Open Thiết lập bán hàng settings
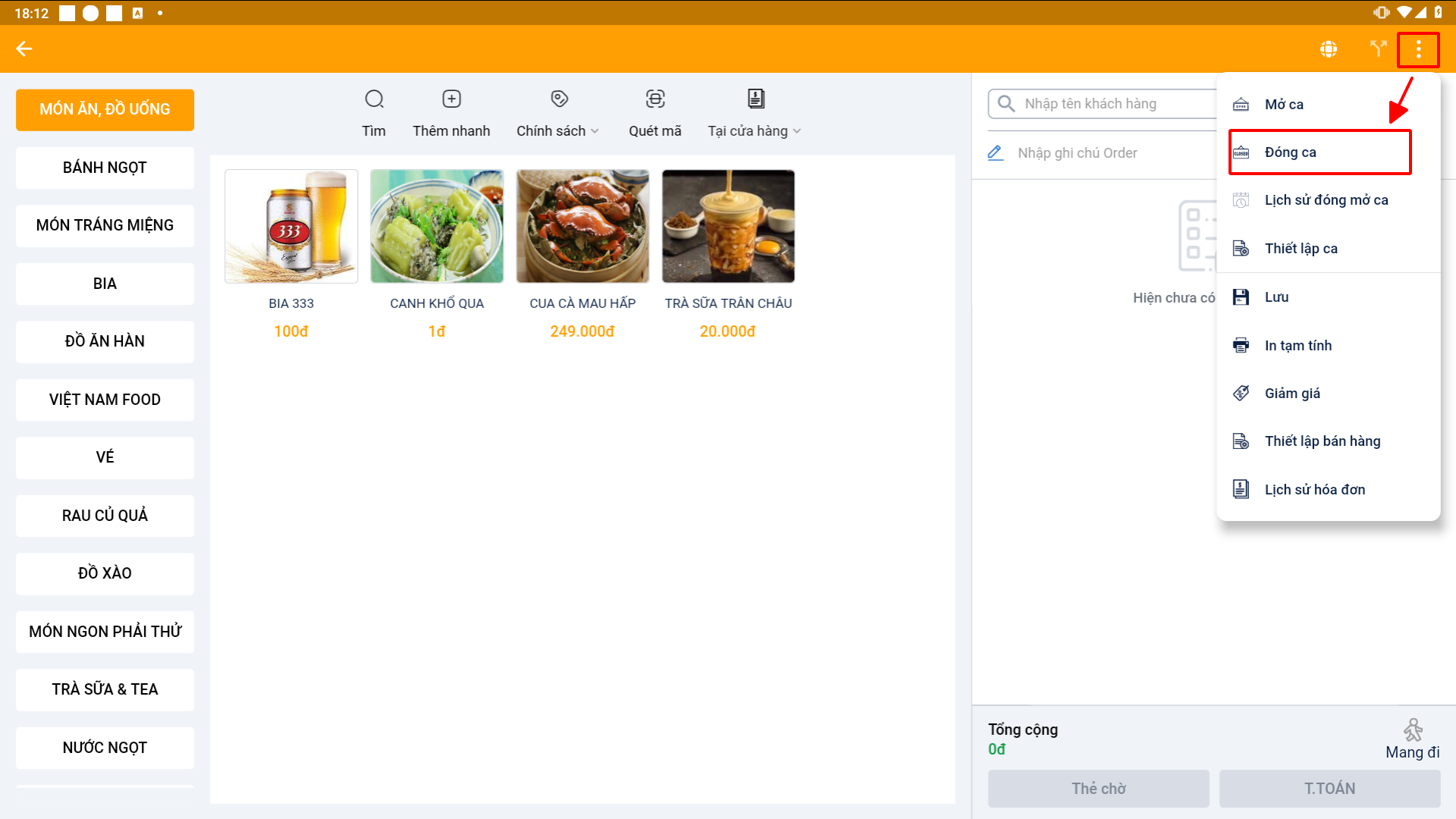This screenshot has width=1456, height=819. coord(1322,441)
